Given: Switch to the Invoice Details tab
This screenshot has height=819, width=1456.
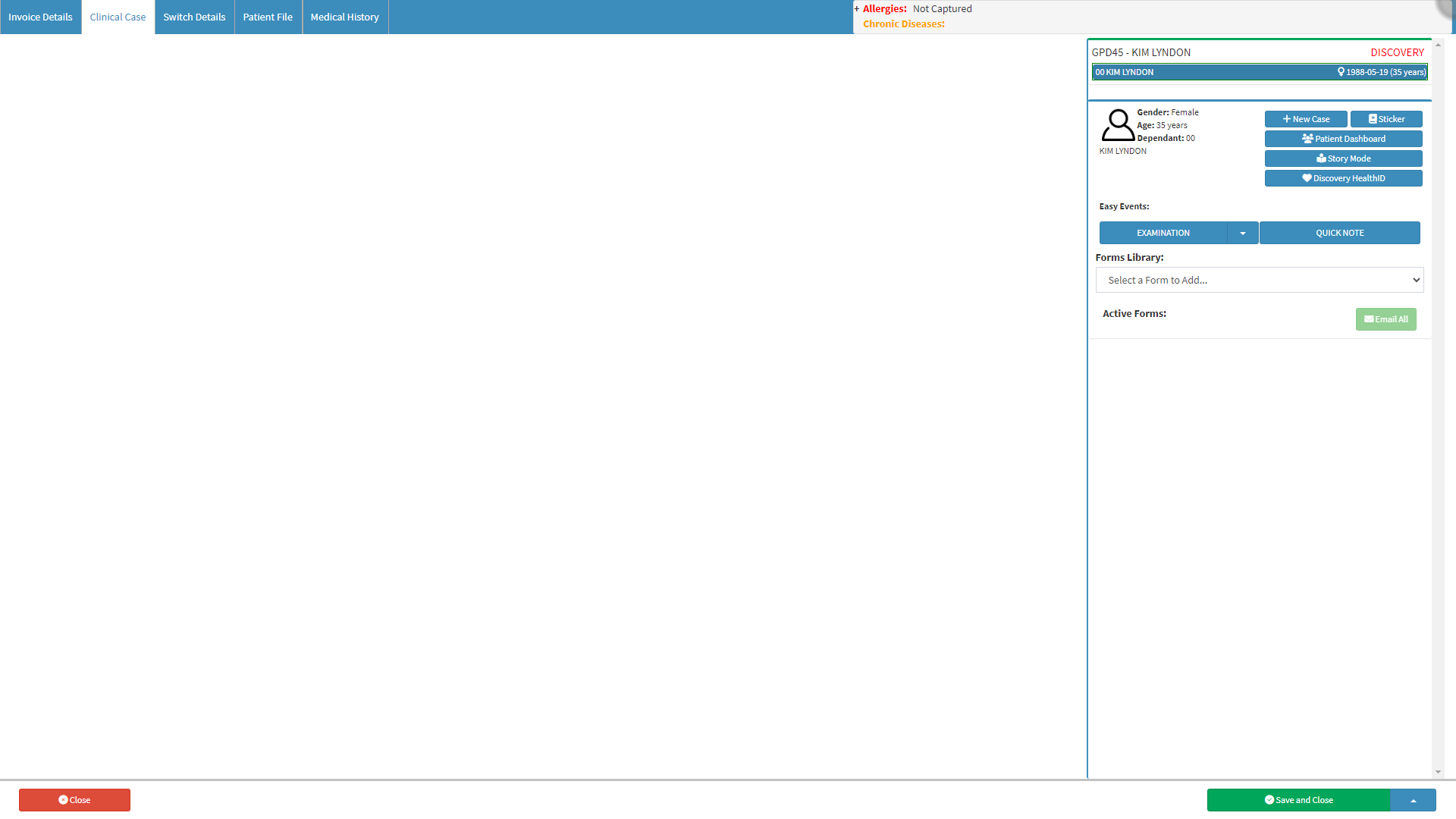Looking at the screenshot, I should (40, 17).
